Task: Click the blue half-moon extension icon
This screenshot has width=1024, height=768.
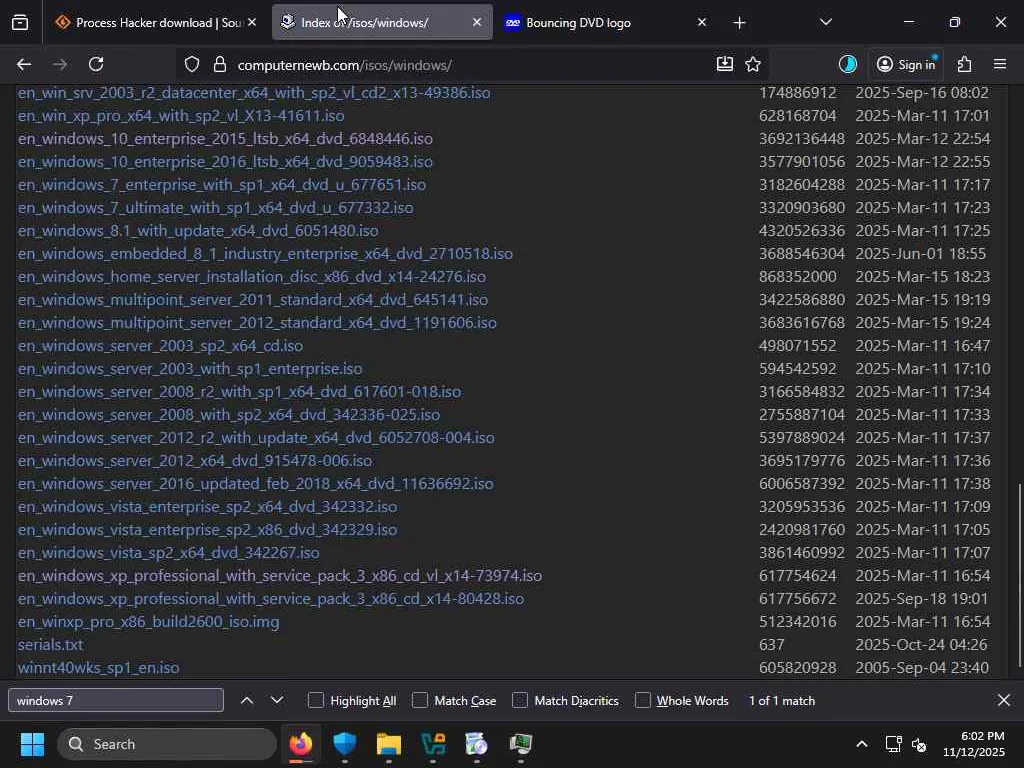Action: (x=848, y=64)
